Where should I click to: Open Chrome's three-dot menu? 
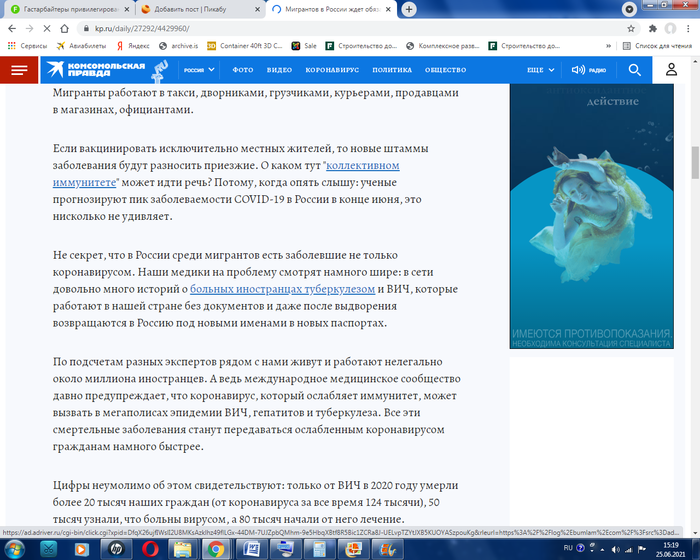pos(688,29)
